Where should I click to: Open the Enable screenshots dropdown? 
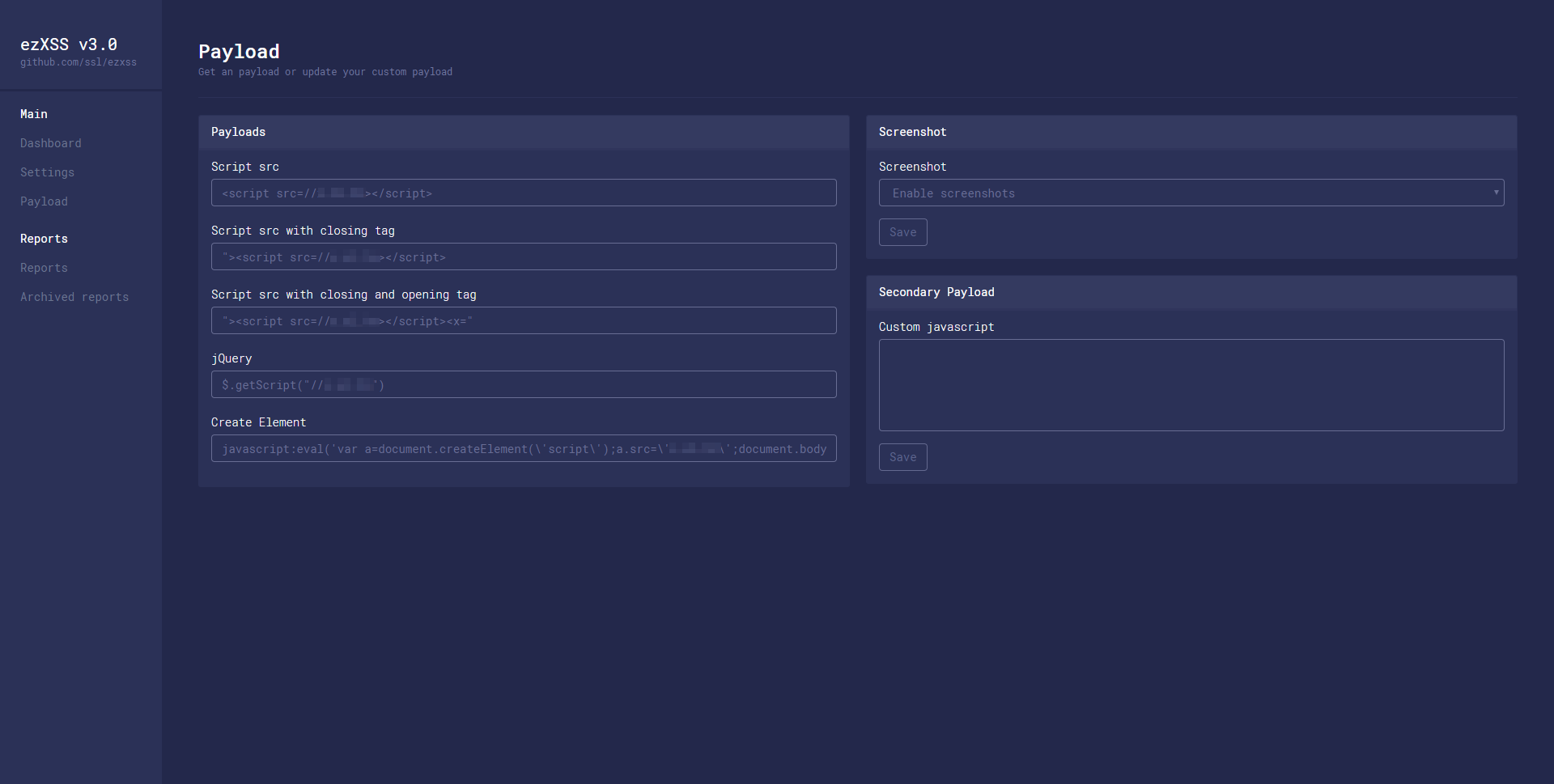click(x=1191, y=193)
